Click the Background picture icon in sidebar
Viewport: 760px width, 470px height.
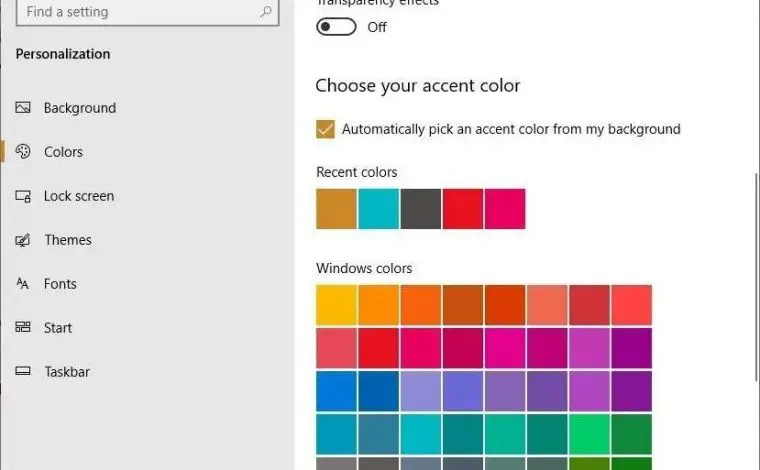[23, 108]
